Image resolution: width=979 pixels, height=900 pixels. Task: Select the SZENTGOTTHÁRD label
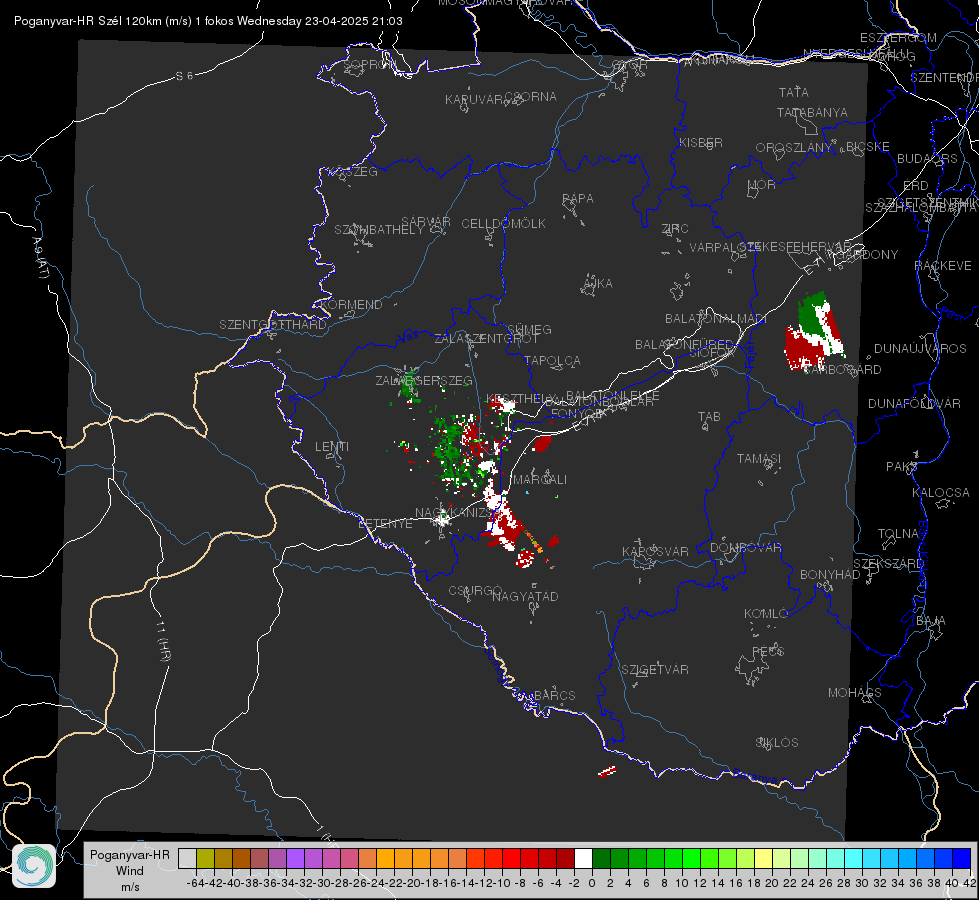coord(273,324)
